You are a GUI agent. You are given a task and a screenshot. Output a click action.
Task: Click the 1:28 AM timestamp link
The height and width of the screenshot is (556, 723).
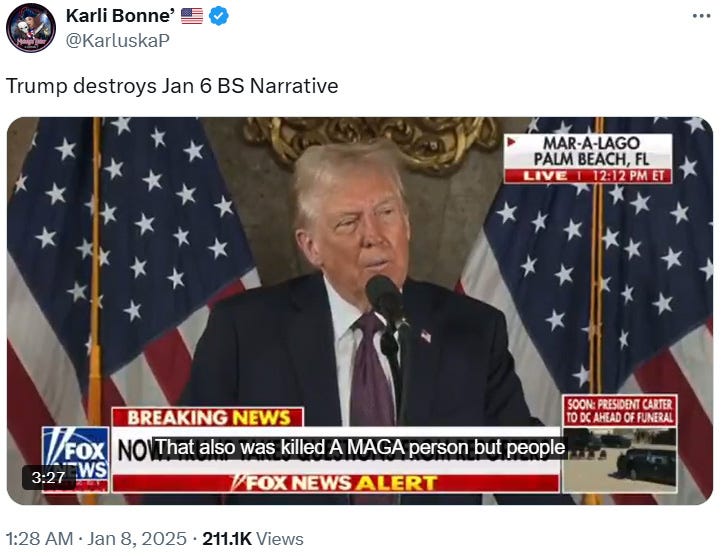click(39, 538)
